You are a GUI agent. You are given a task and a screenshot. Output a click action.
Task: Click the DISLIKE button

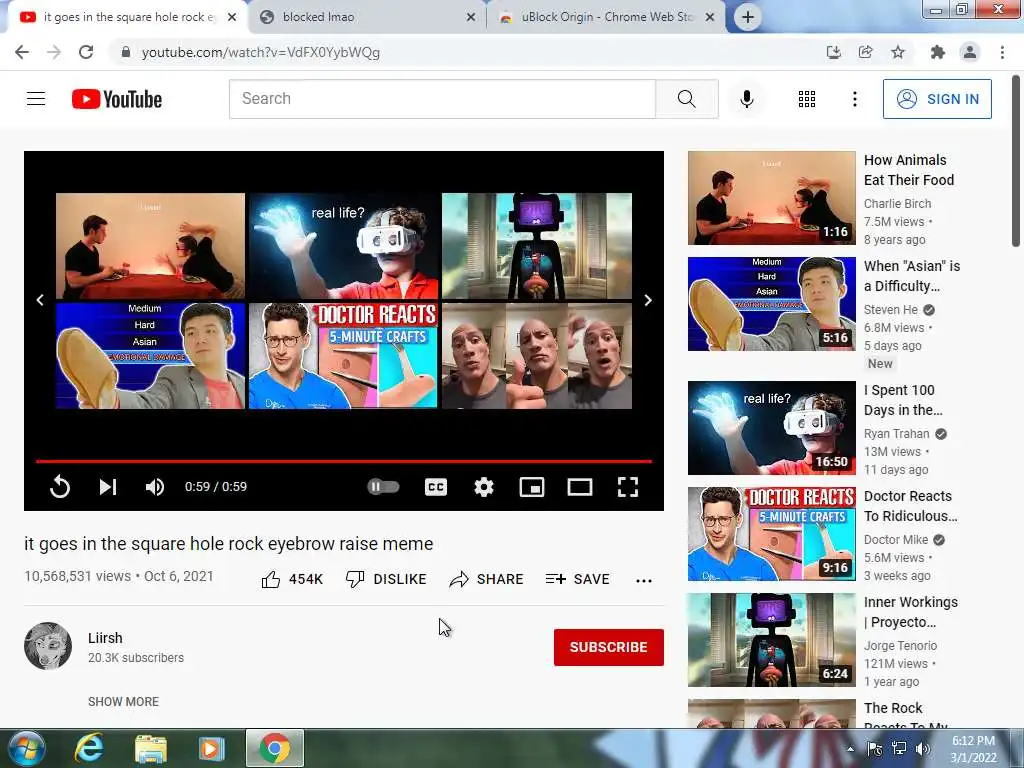[386, 579]
